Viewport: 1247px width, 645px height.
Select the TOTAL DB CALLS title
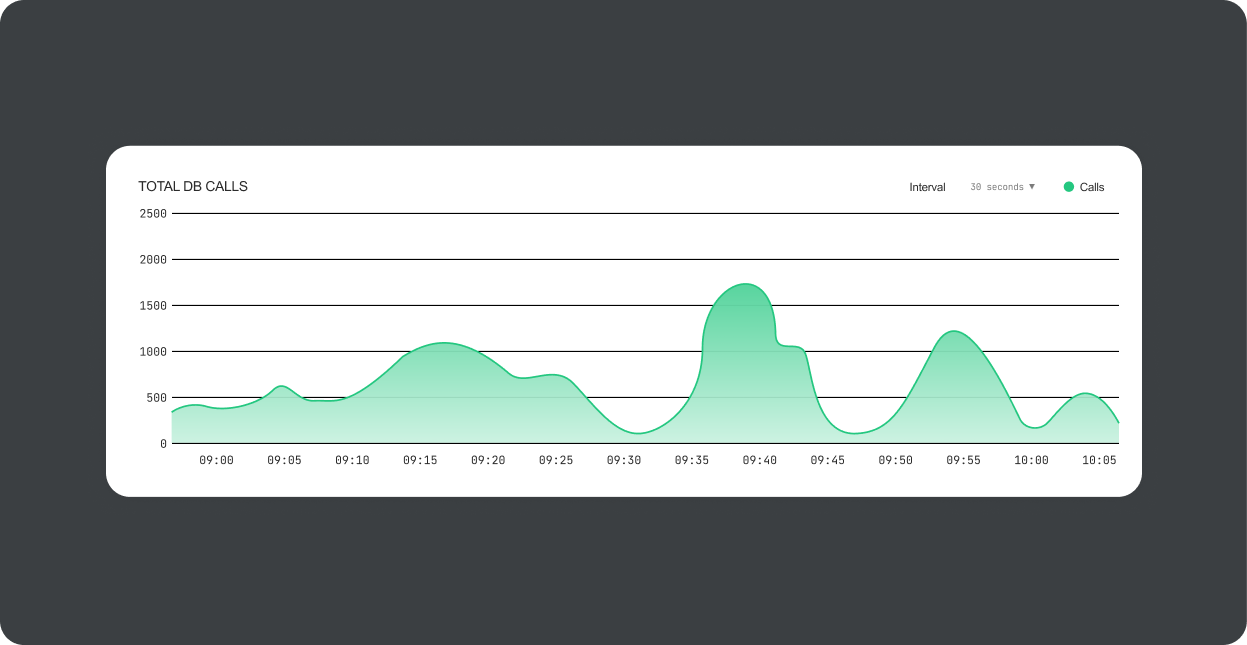193,186
